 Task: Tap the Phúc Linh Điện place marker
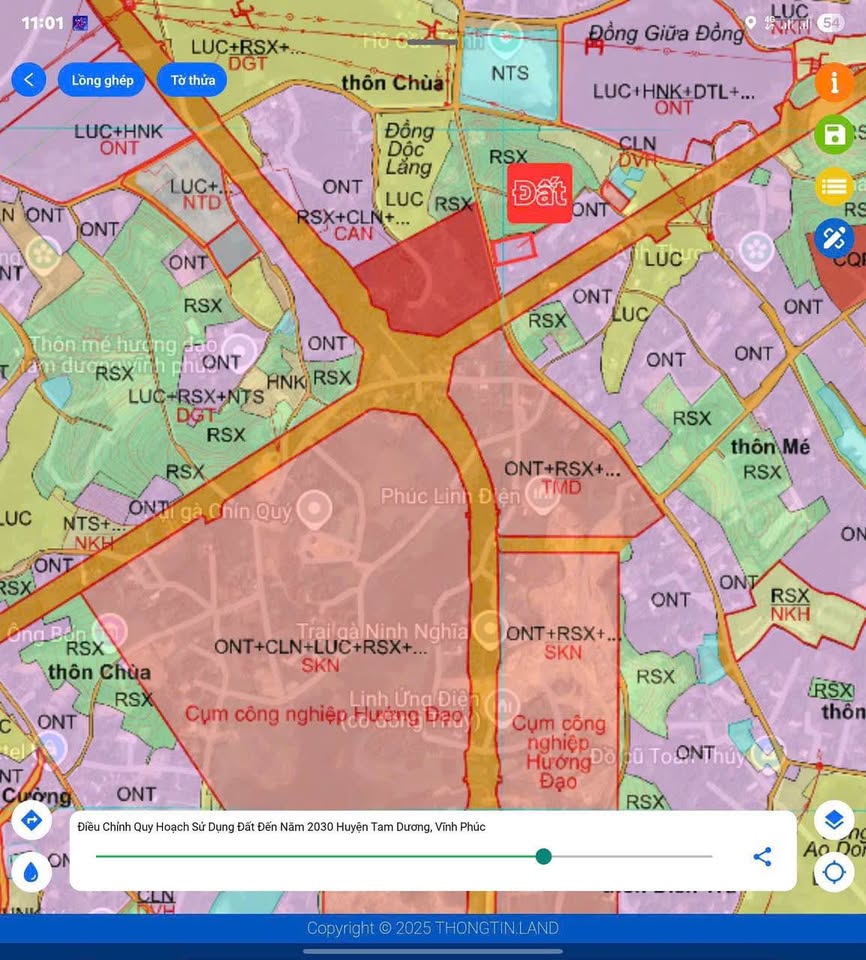click(543, 497)
